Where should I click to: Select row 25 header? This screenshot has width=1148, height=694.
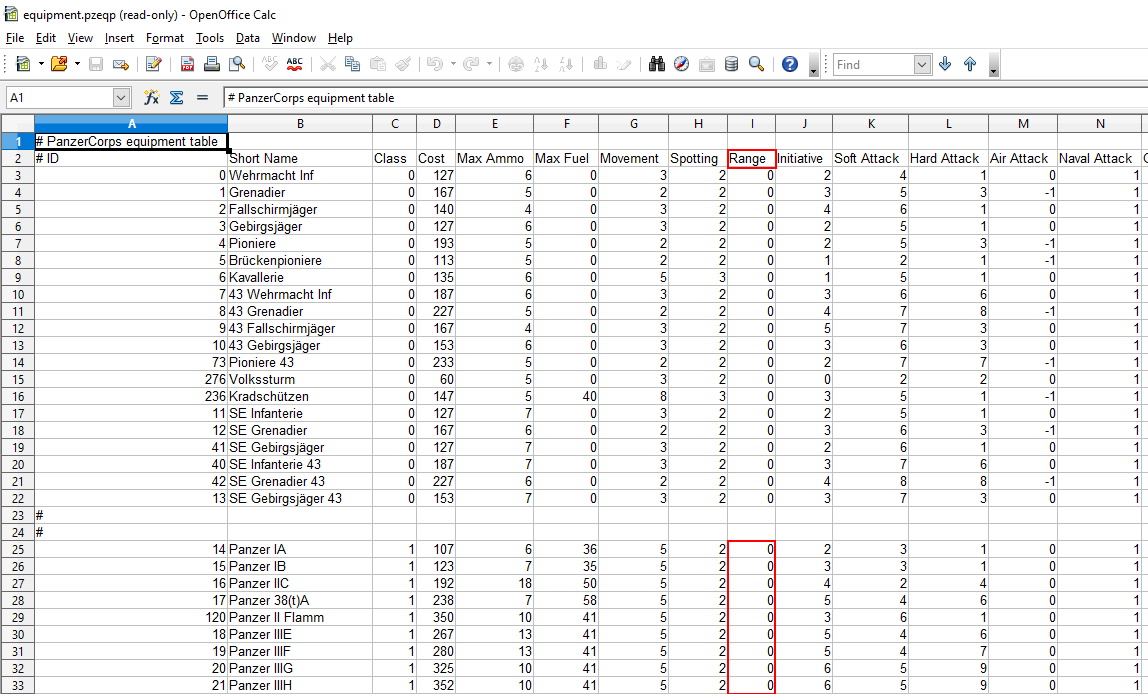(x=18, y=550)
